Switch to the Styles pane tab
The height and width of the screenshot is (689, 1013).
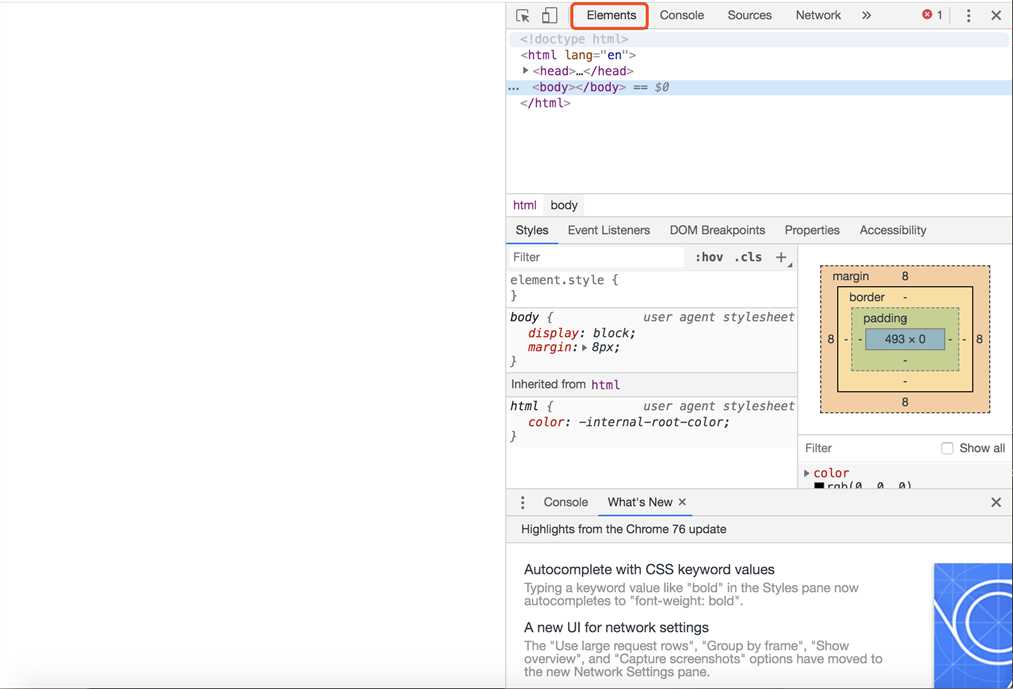click(532, 230)
